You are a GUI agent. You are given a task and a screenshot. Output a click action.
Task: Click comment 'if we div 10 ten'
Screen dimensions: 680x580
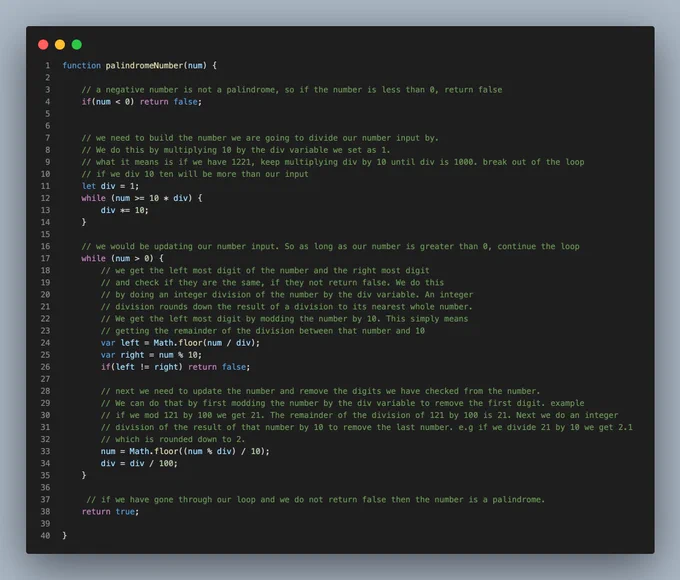tap(195, 174)
